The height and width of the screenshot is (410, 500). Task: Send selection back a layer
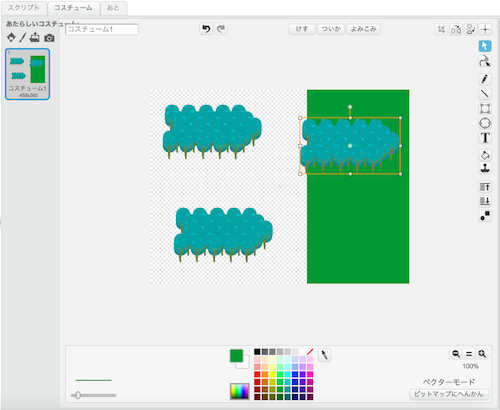485,201
